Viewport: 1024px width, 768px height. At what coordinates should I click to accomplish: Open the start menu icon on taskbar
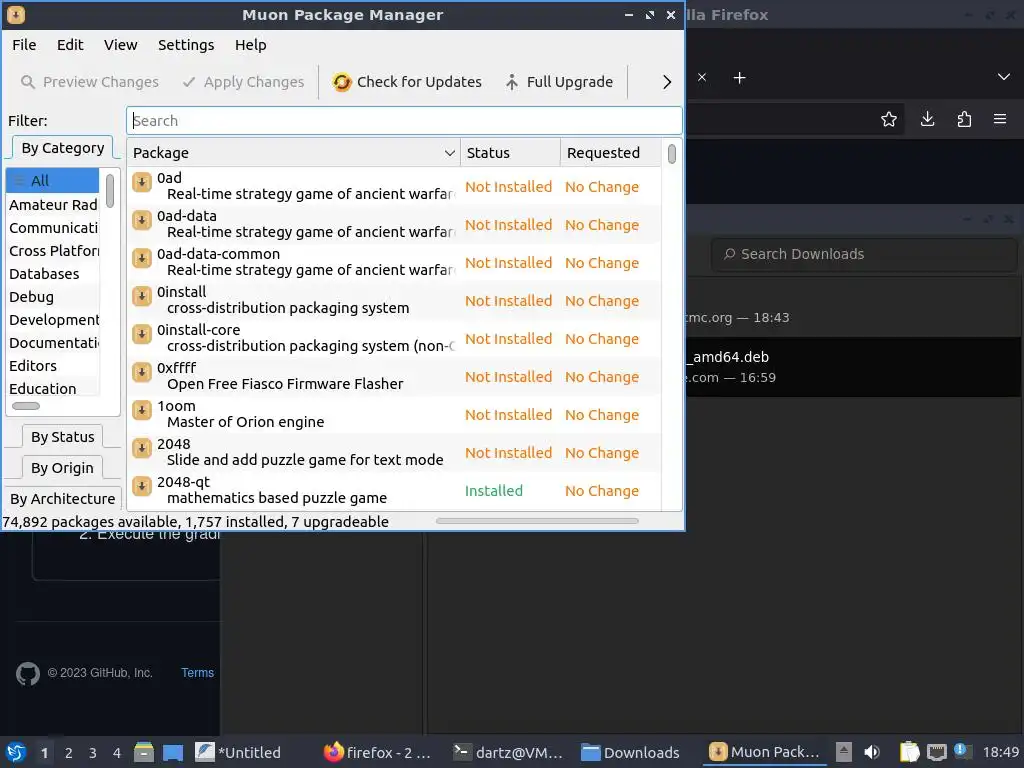coord(16,752)
